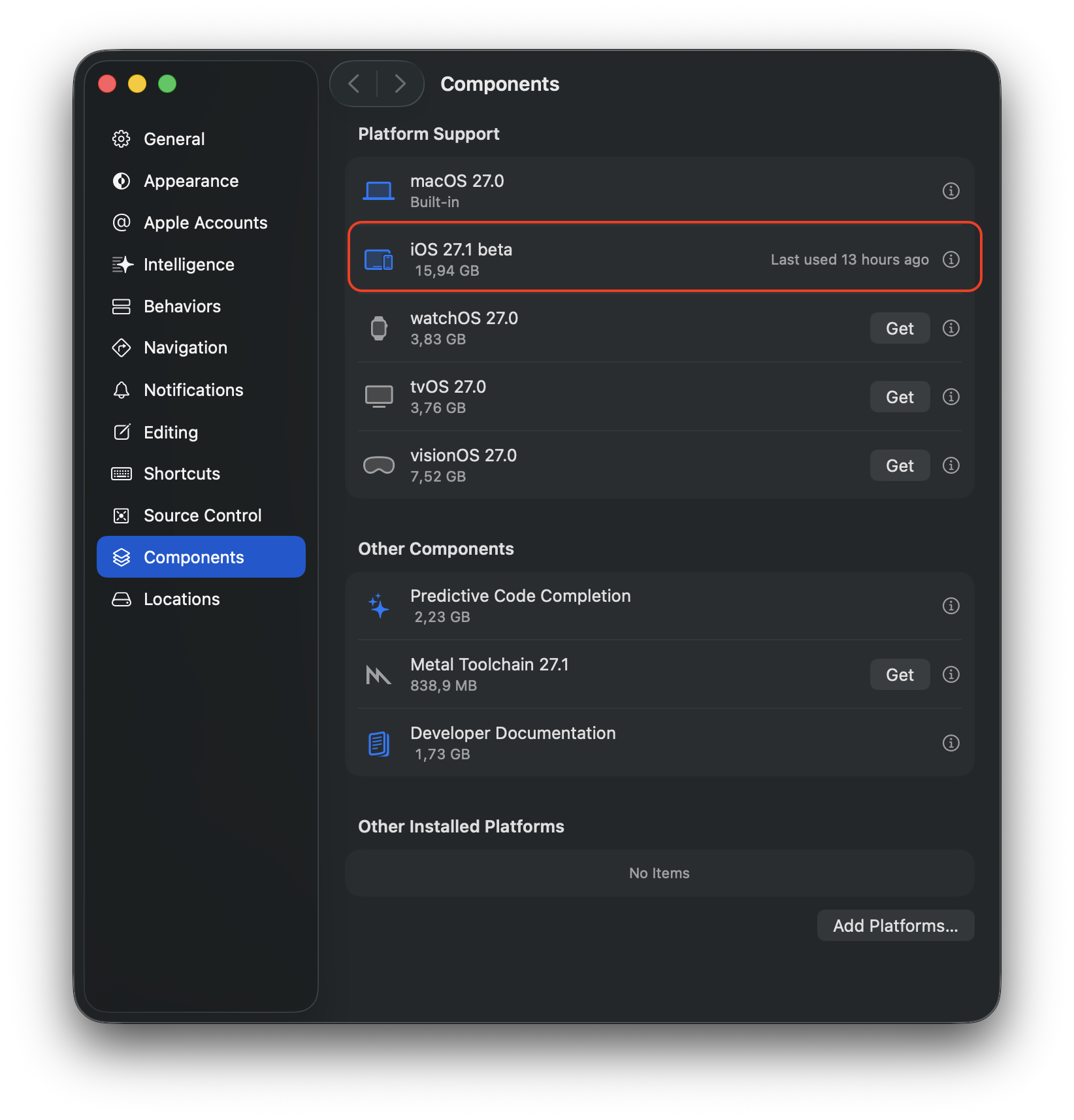
Task: Click the Developer Documentation page icon
Action: pyautogui.click(x=379, y=743)
